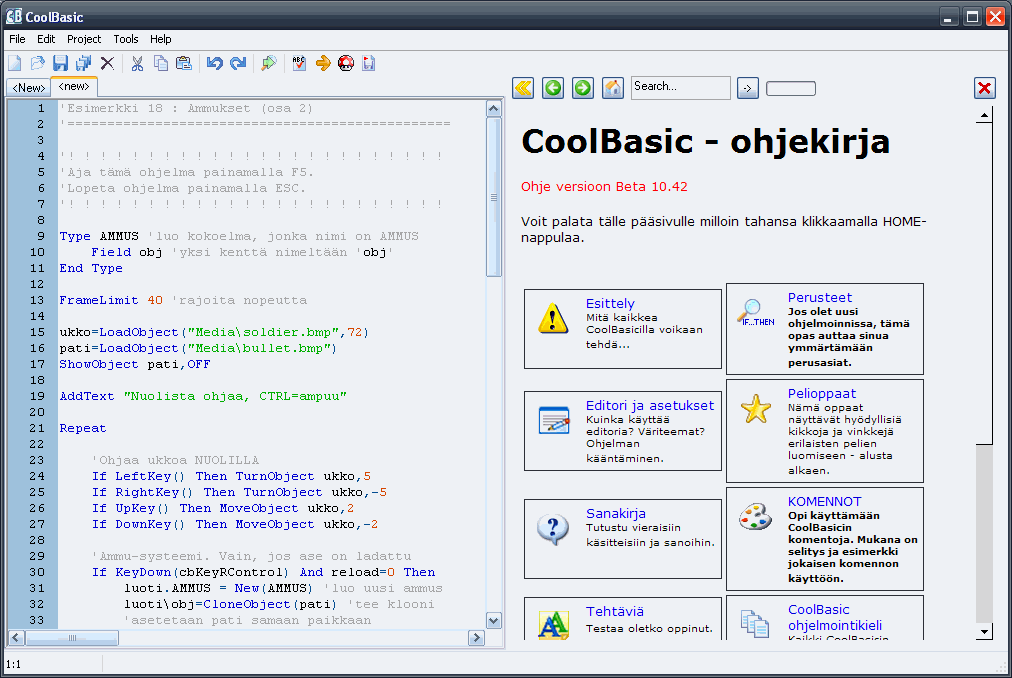Click the Paste clipboard icon

(x=184, y=63)
